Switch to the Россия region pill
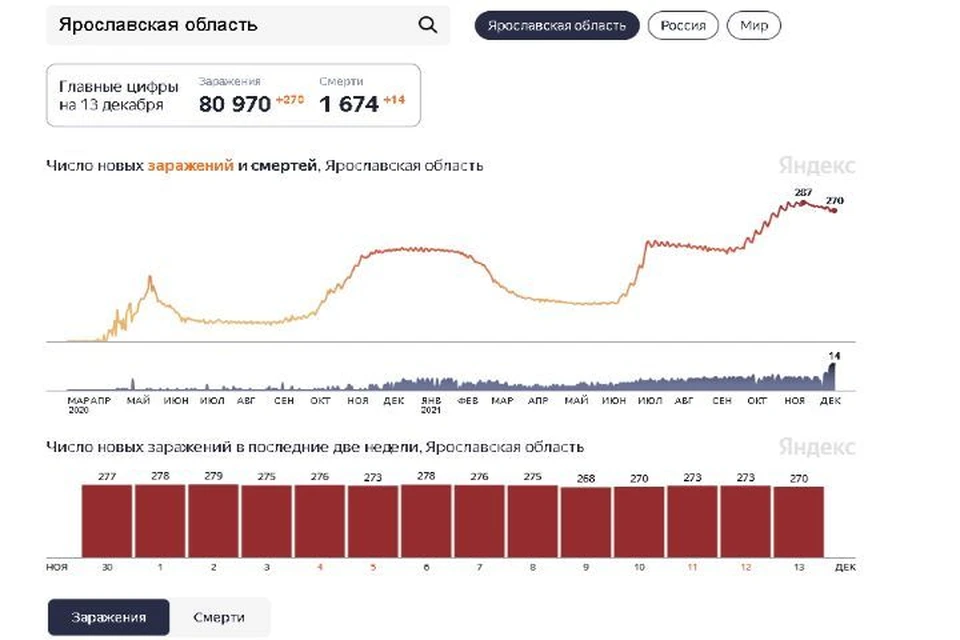The width and height of the screenshot is (960, 640). pyautogui.click(x=683, y=26)
